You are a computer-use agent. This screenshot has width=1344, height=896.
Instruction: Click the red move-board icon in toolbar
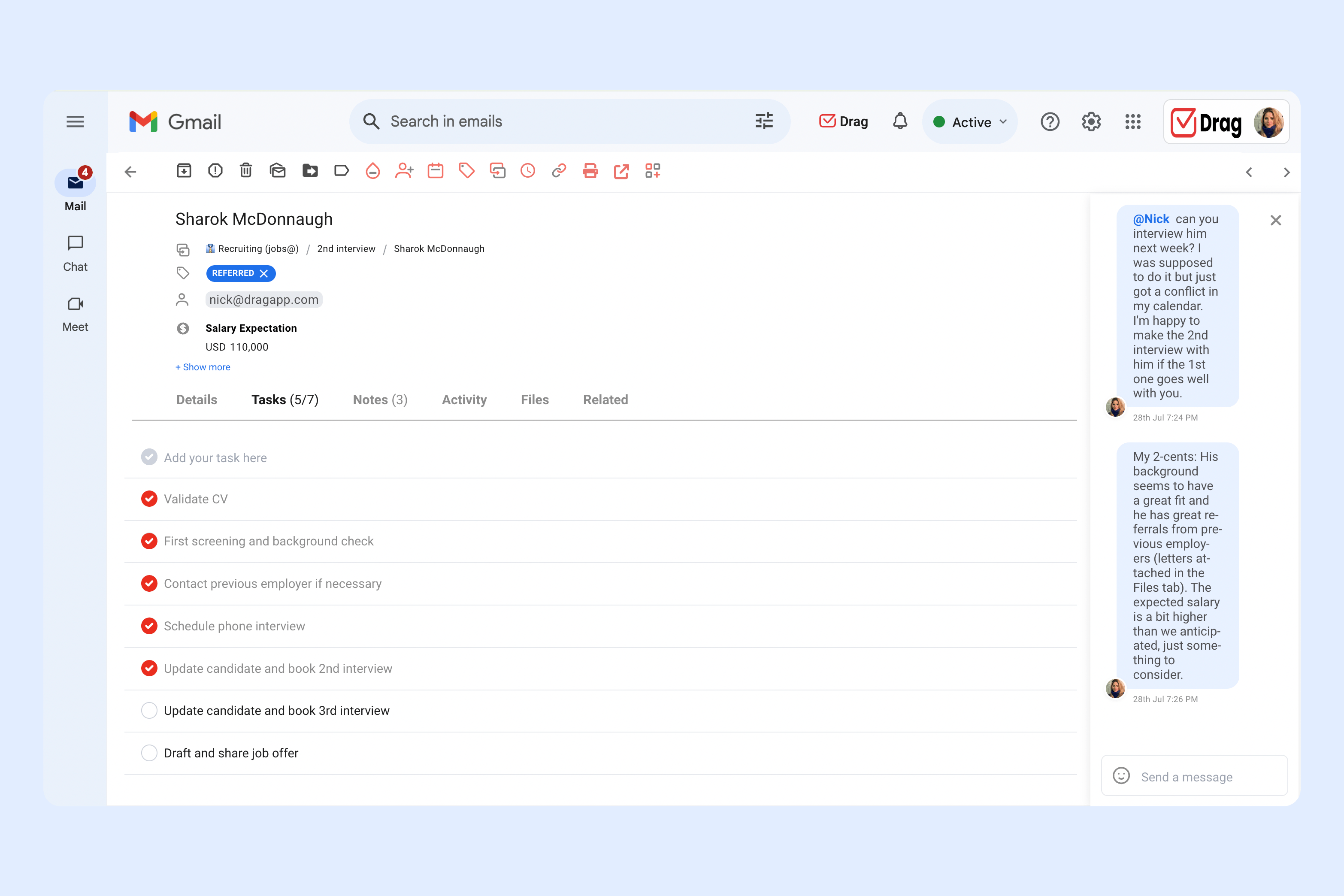pos(497,171)
